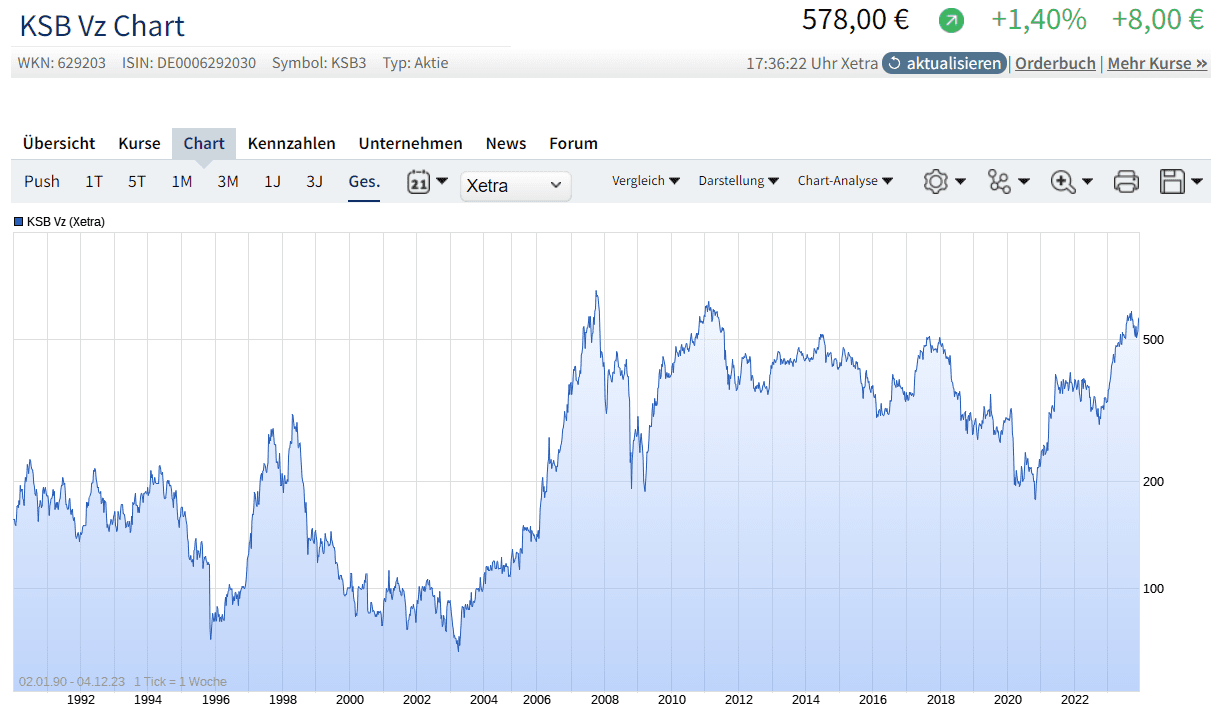The image size is (1217, 714).
Task: Select the 1J timeframe
Action: [x=272, y=181]
